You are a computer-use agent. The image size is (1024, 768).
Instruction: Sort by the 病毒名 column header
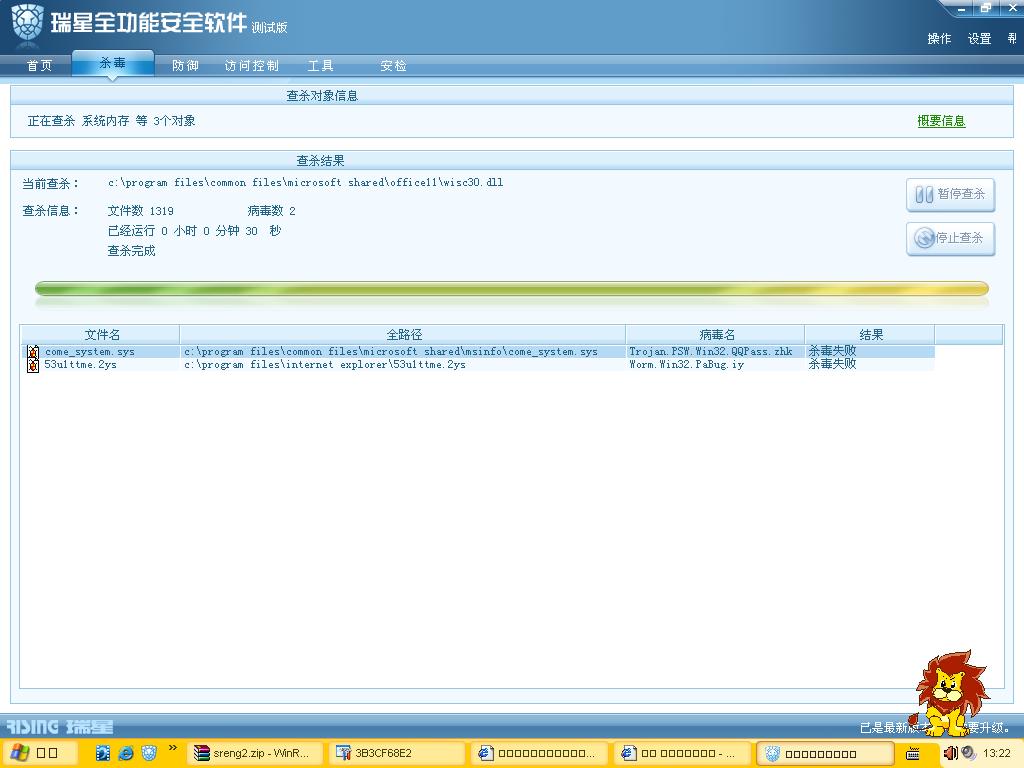pyautogui.click(x=716, y=334)
